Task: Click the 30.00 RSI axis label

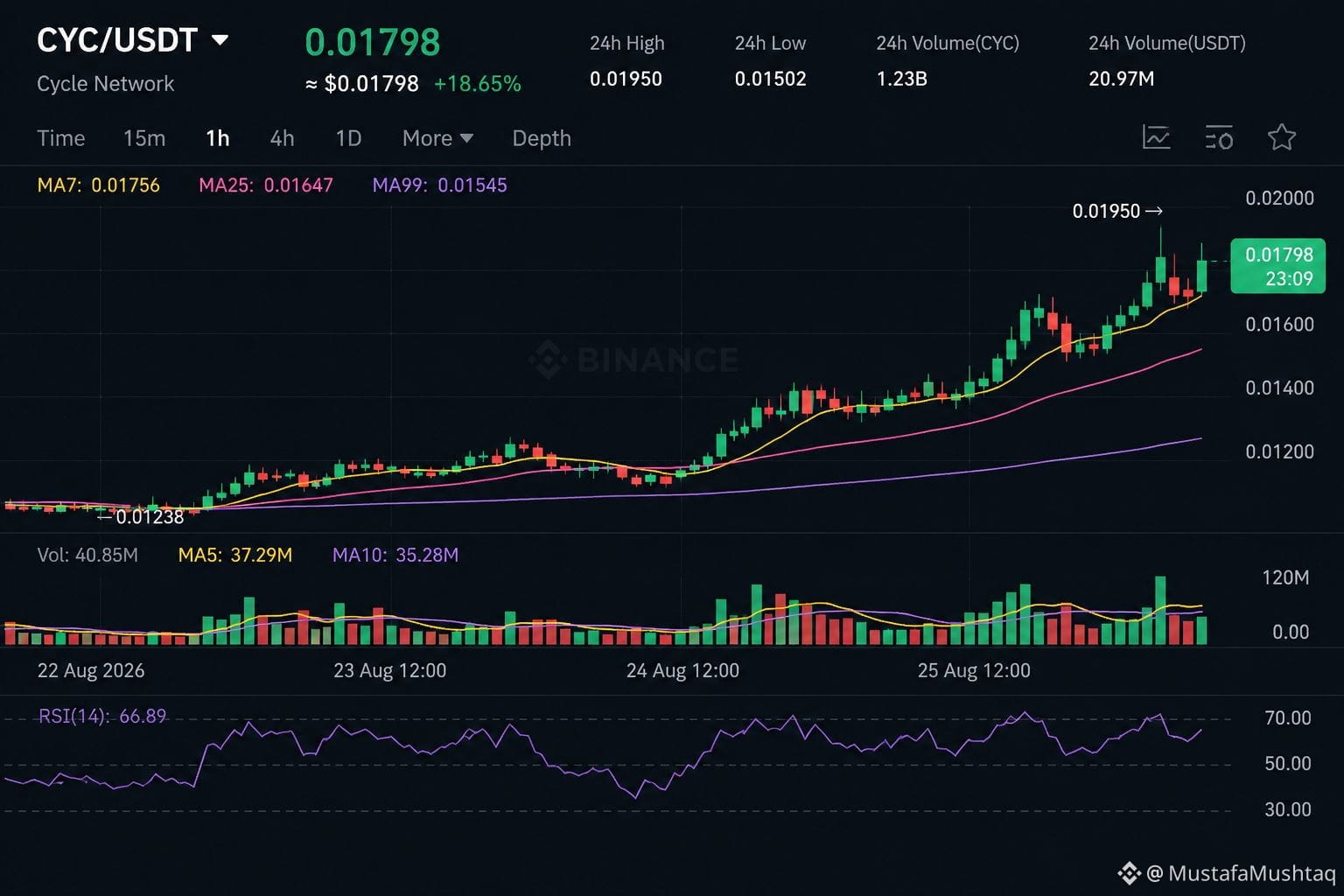Action: click(x=1288, y=810)
